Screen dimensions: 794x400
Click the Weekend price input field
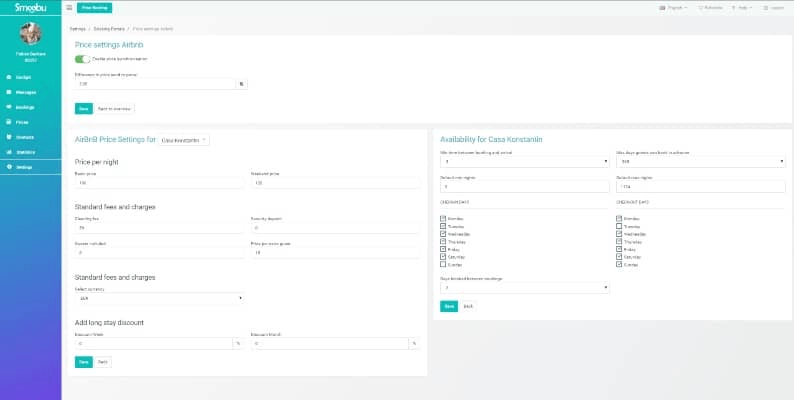(335, 183)
